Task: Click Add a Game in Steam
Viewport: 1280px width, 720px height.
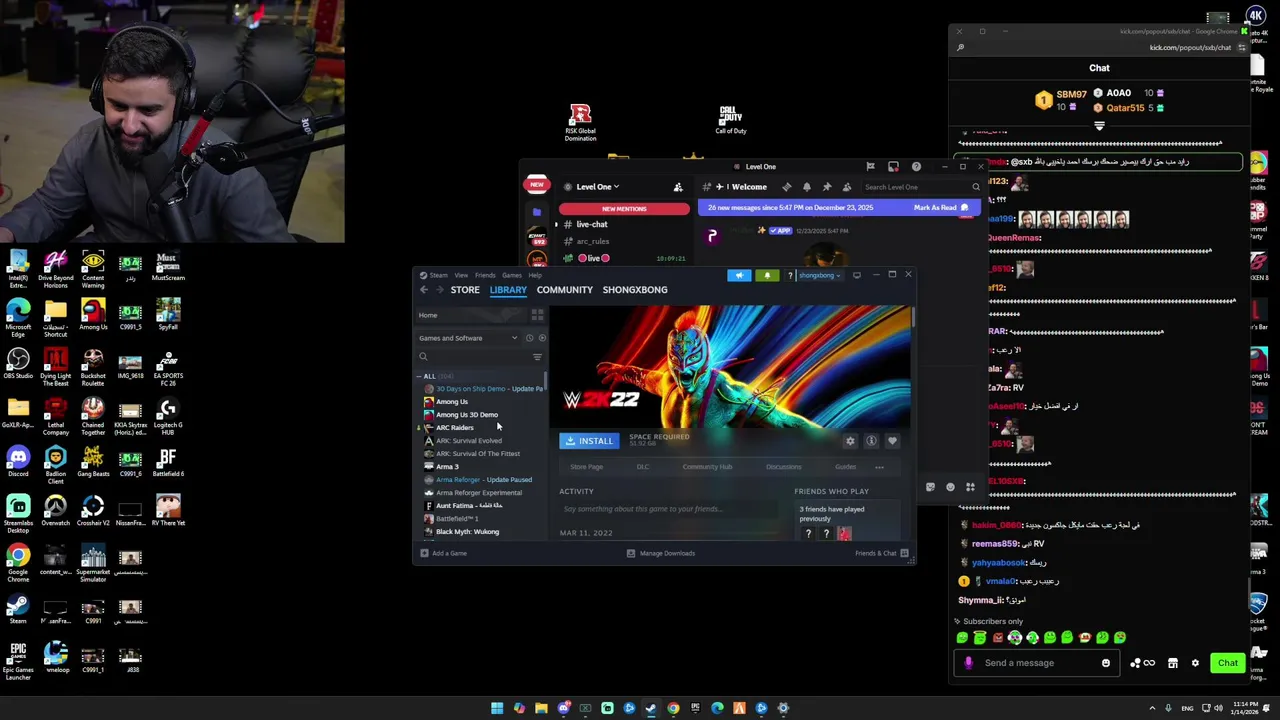Action: [443, 553]
